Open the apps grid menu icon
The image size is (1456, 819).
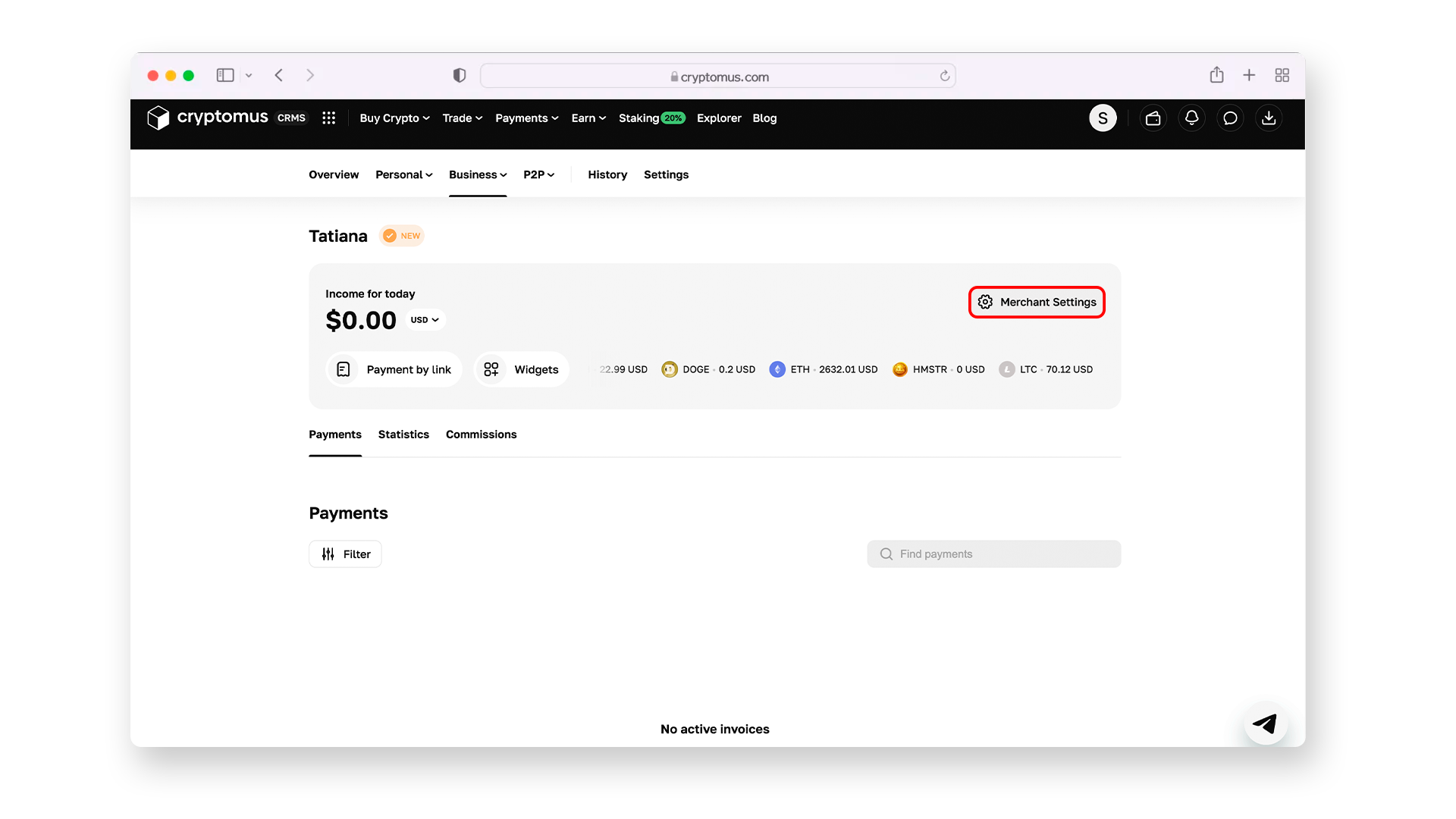click(x=328, y=118)
